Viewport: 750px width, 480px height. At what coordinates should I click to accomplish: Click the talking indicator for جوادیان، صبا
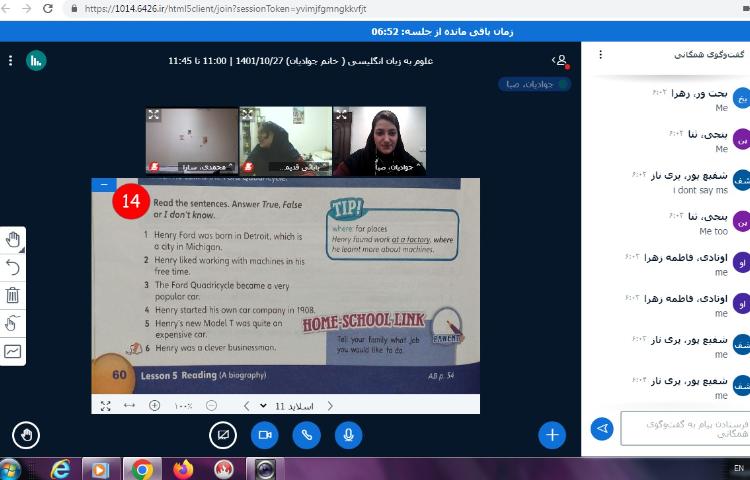535,84
